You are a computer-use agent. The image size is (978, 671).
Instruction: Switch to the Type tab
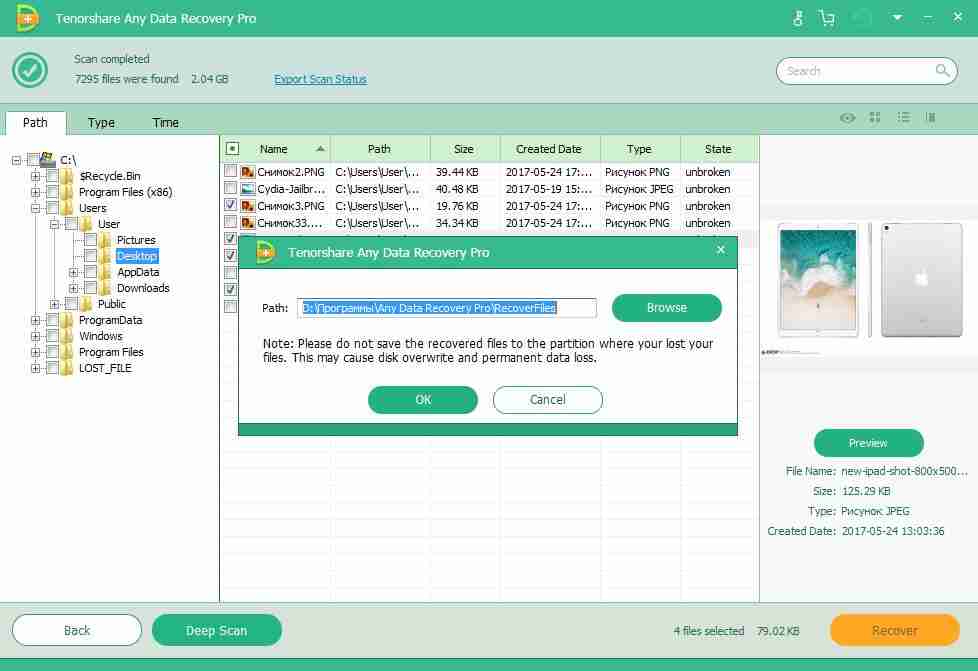[101, 122]
